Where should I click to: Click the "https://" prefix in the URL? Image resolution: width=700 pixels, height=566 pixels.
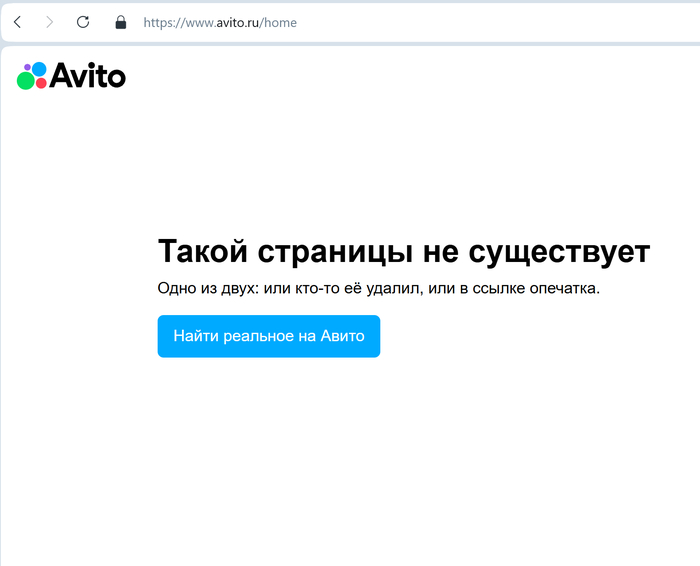tap(160, 22)
